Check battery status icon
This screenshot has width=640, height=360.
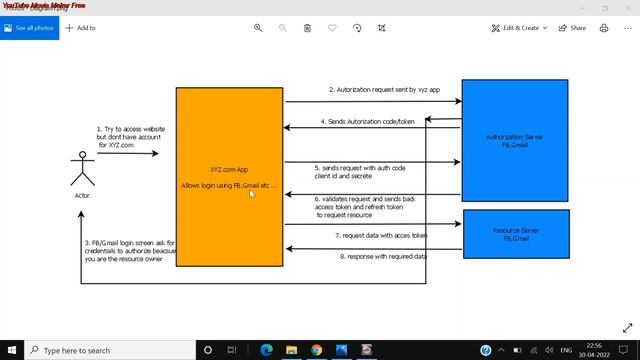click(x=517, y=350)
